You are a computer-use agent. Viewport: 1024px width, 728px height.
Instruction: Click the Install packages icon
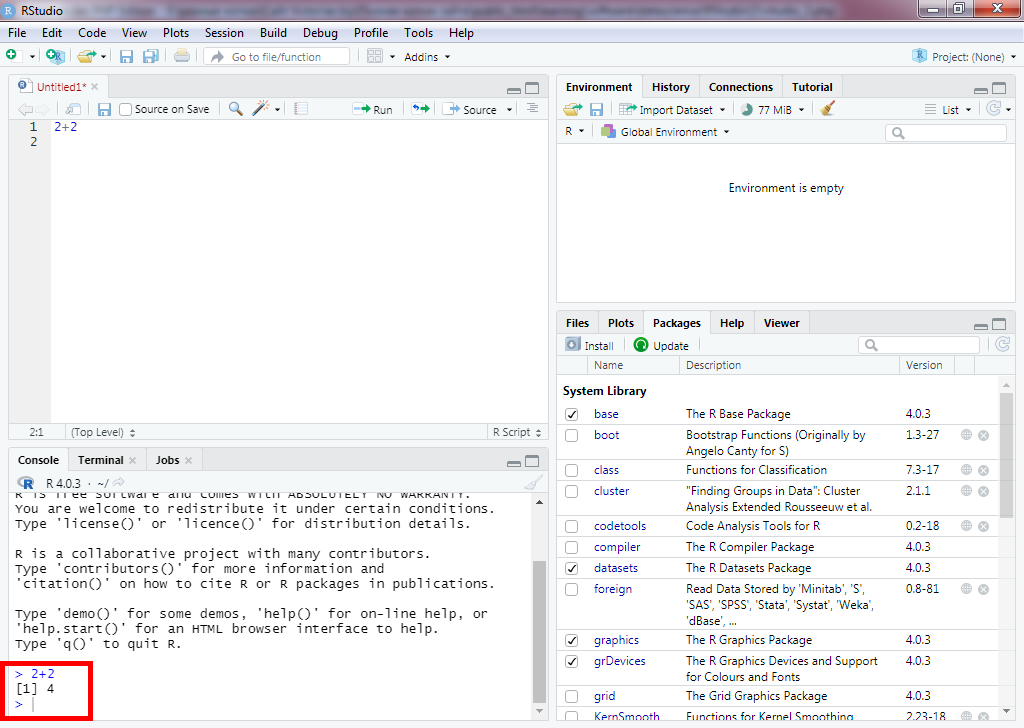573,345
